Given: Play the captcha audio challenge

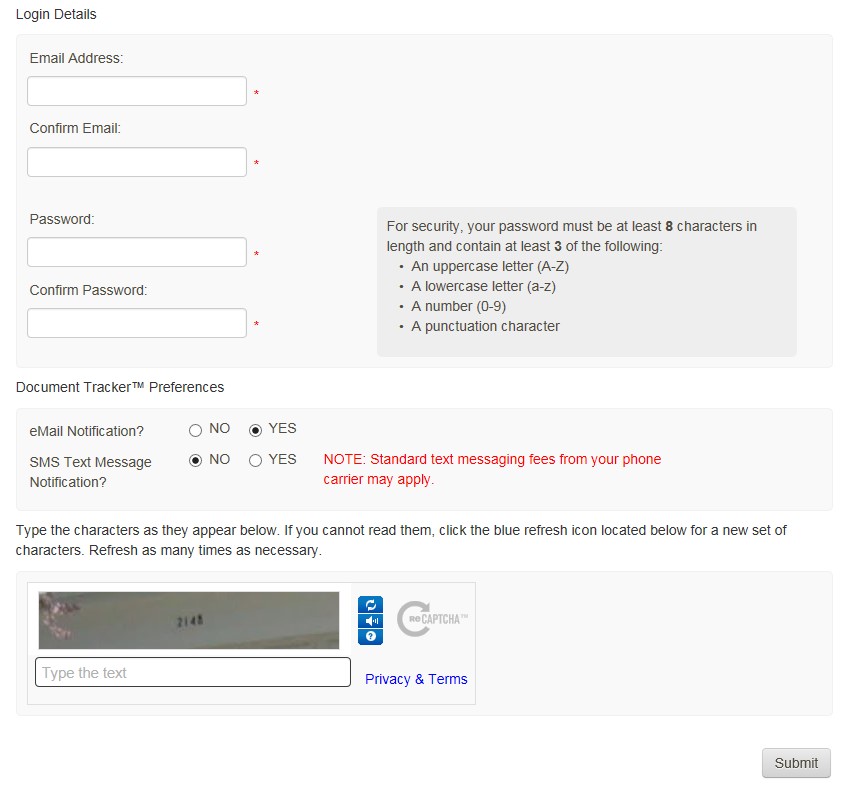Looking at the screenshot, I should click(370, 621).
